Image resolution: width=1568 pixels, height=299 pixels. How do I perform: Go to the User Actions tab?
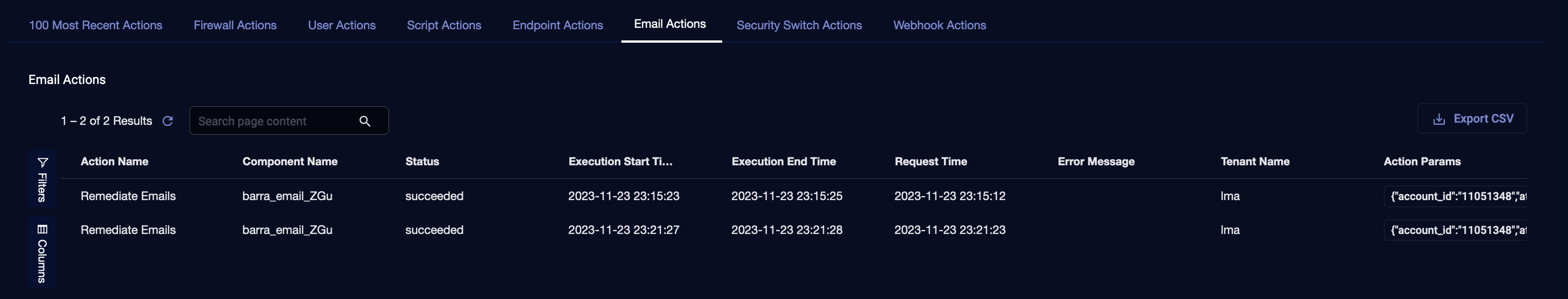point(342,25)
